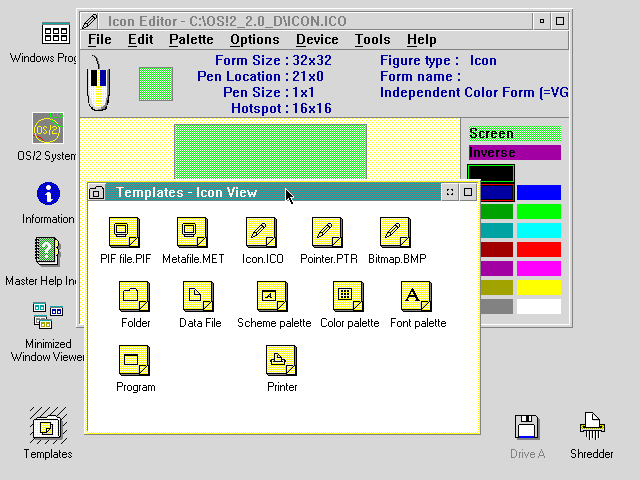Pick the dark blue color swatch
The width and height of the screenshot is (640, 480).
497,193
